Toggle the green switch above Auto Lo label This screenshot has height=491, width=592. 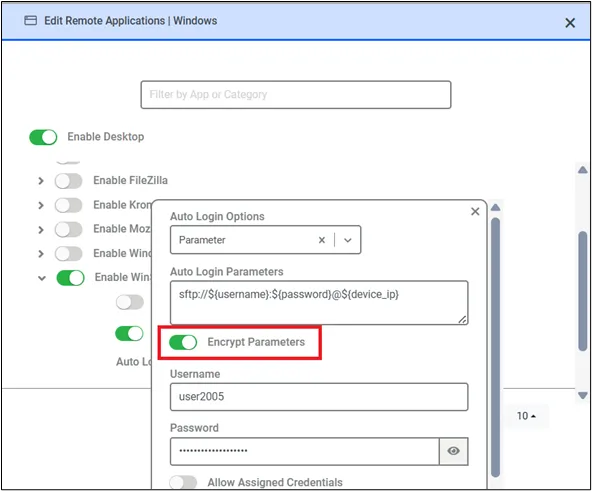coord(130,334)
